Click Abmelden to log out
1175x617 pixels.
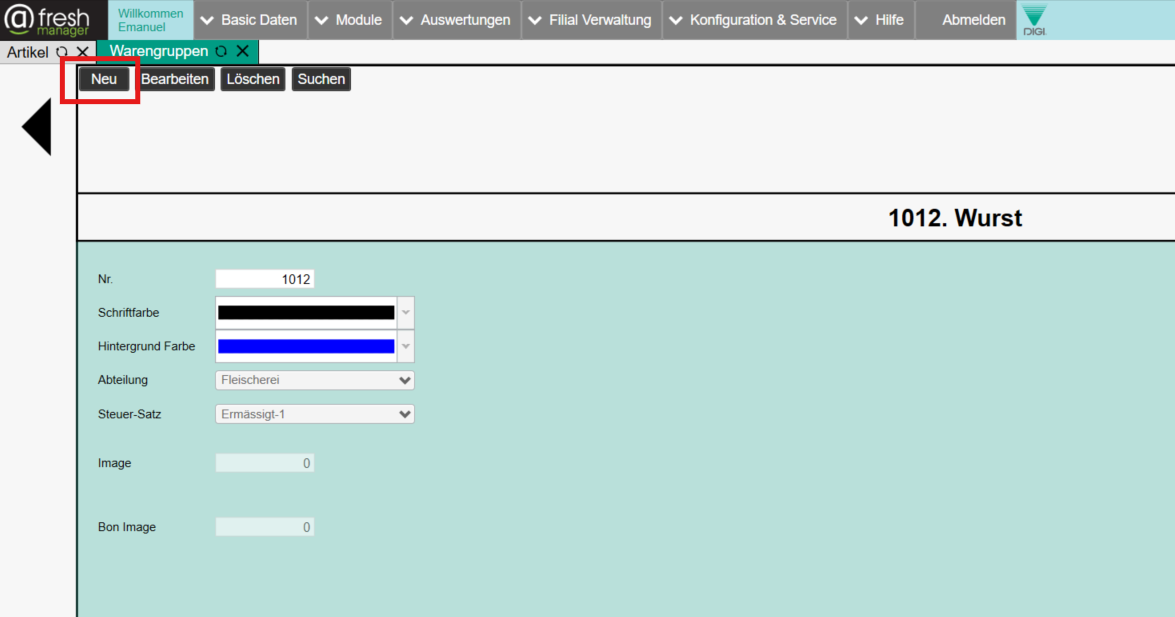[973, 20]
